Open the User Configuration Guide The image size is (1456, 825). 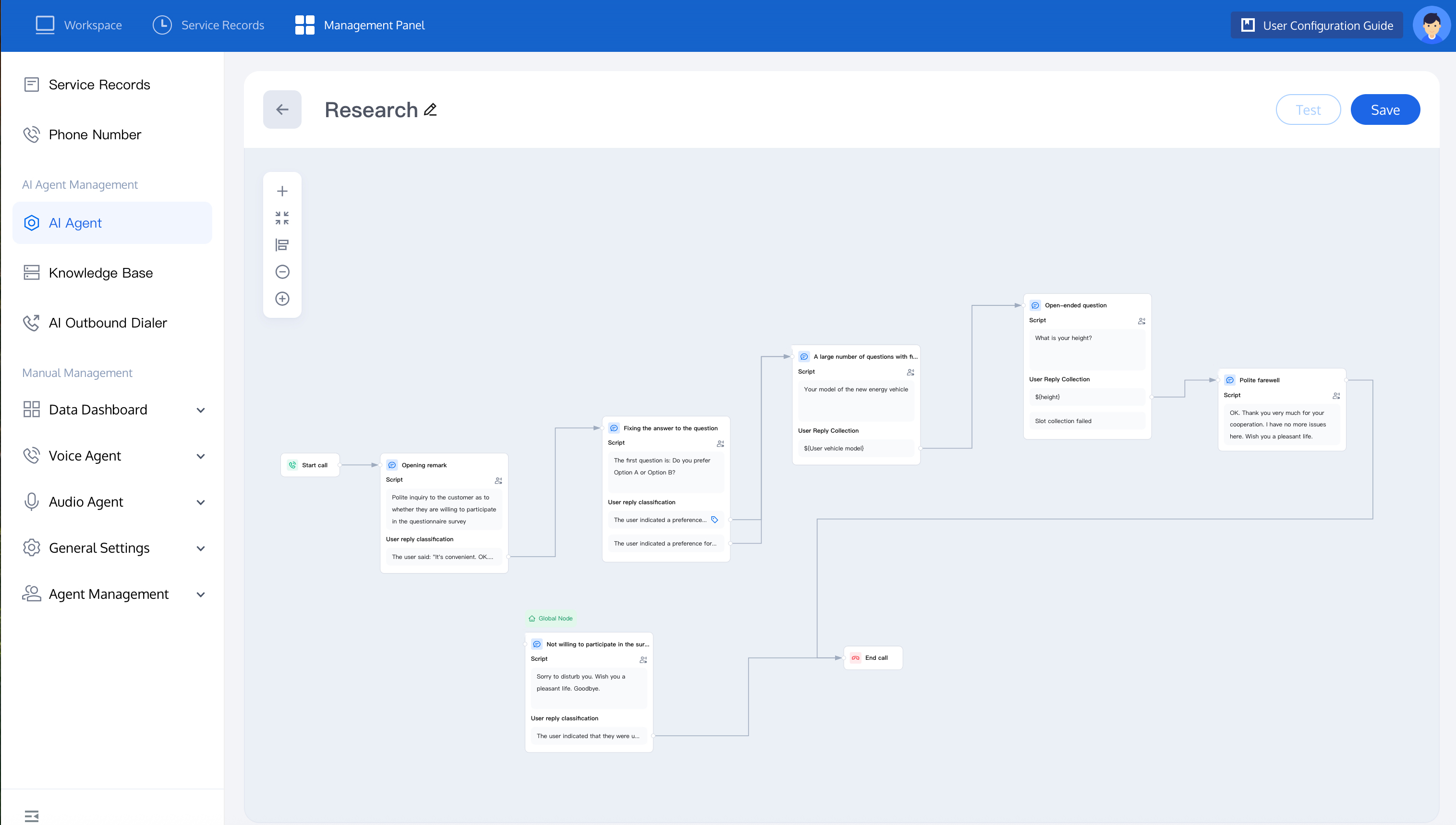point(1317,25)
